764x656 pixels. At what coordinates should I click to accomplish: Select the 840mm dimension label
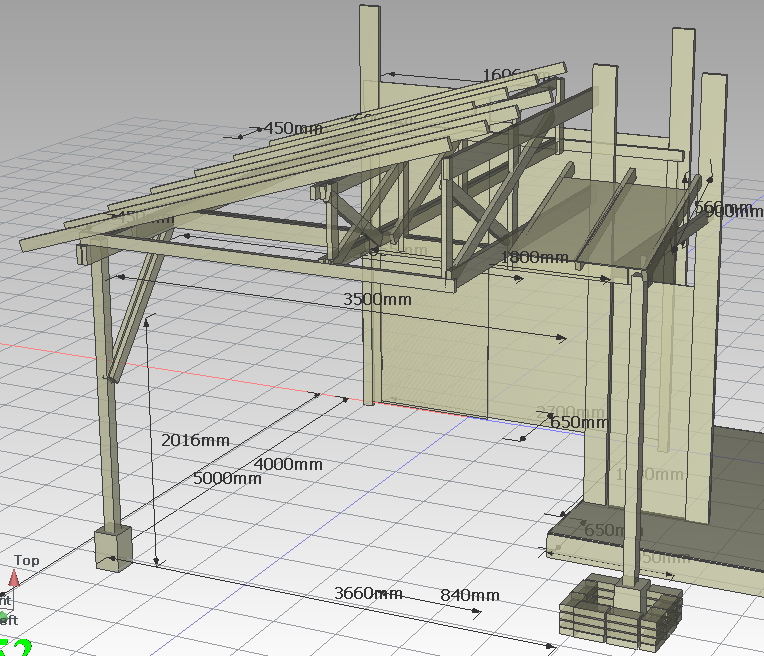coord(470,595)
